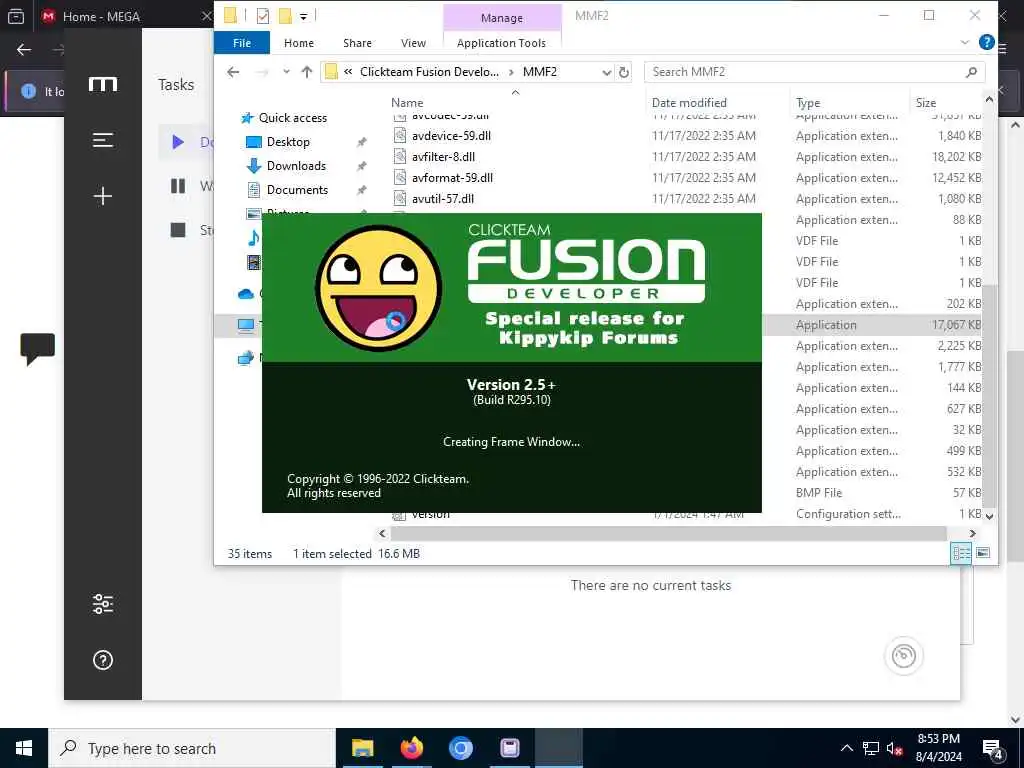
Task: Switch Explorer to details view icon
Action: pos(961,553)
